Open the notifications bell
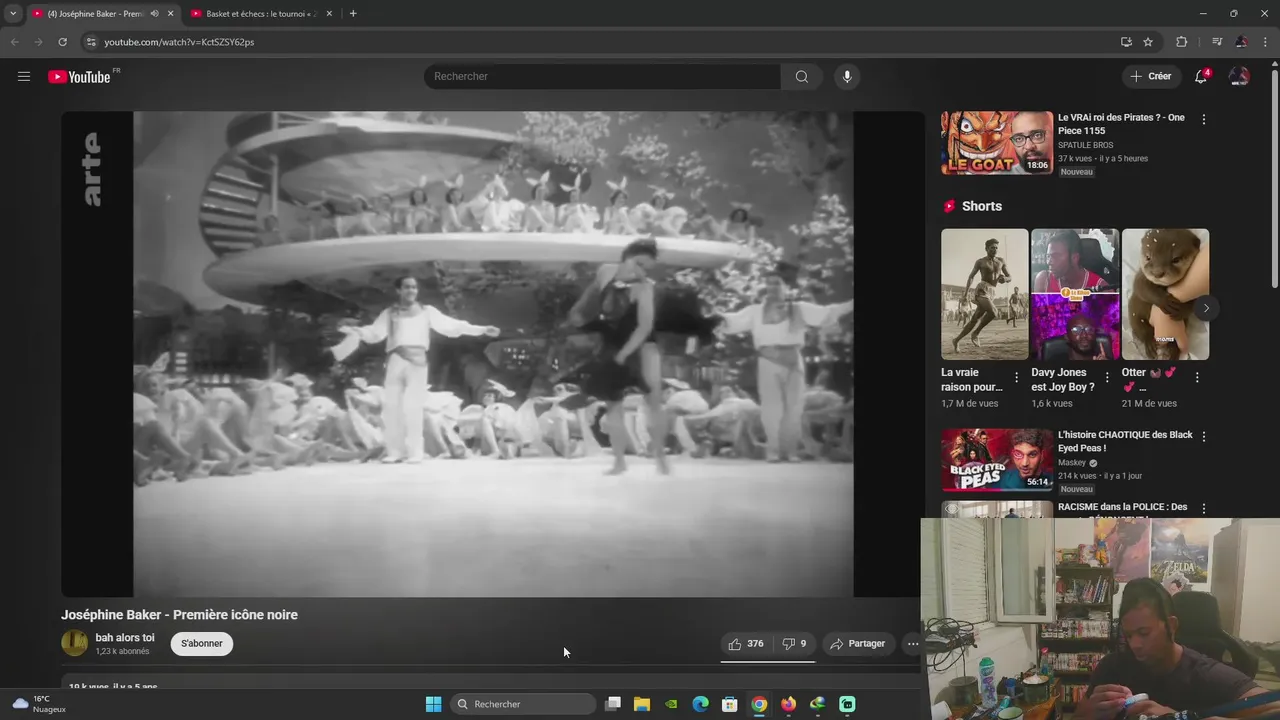Image resolution: width=1280 pixels, height=720 pixels. (x=1201, y=76)
